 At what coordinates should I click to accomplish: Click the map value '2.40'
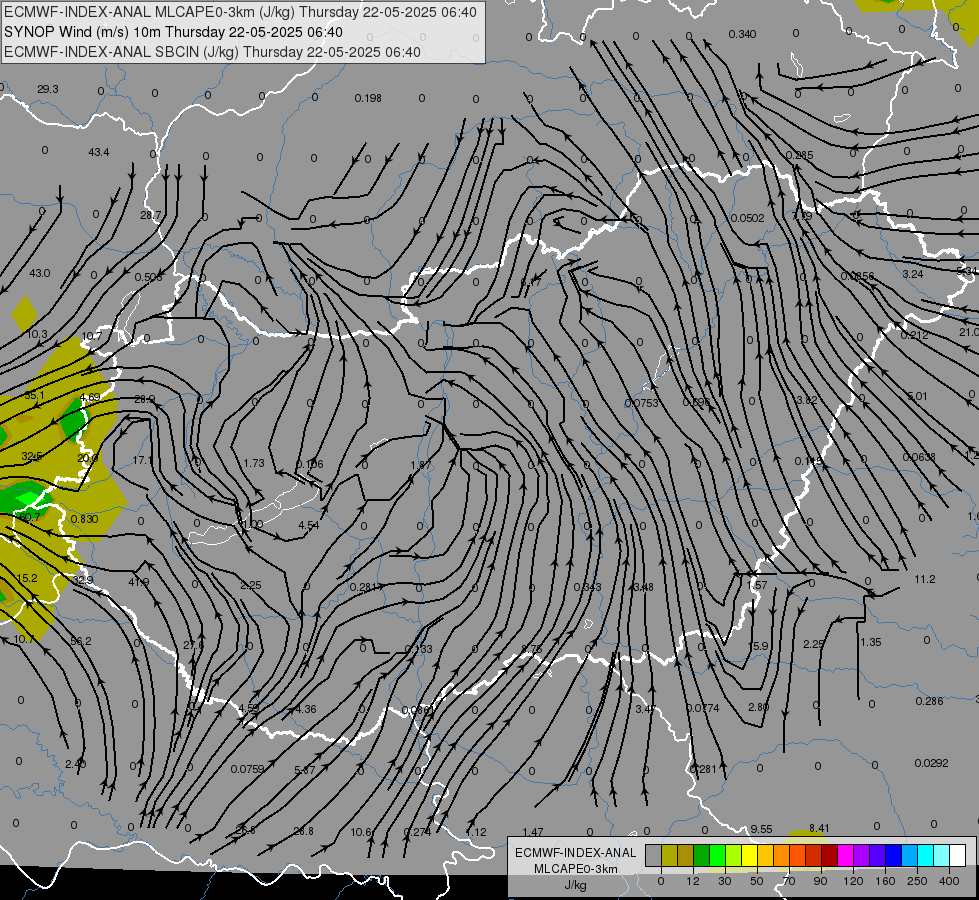coord(76,764)
